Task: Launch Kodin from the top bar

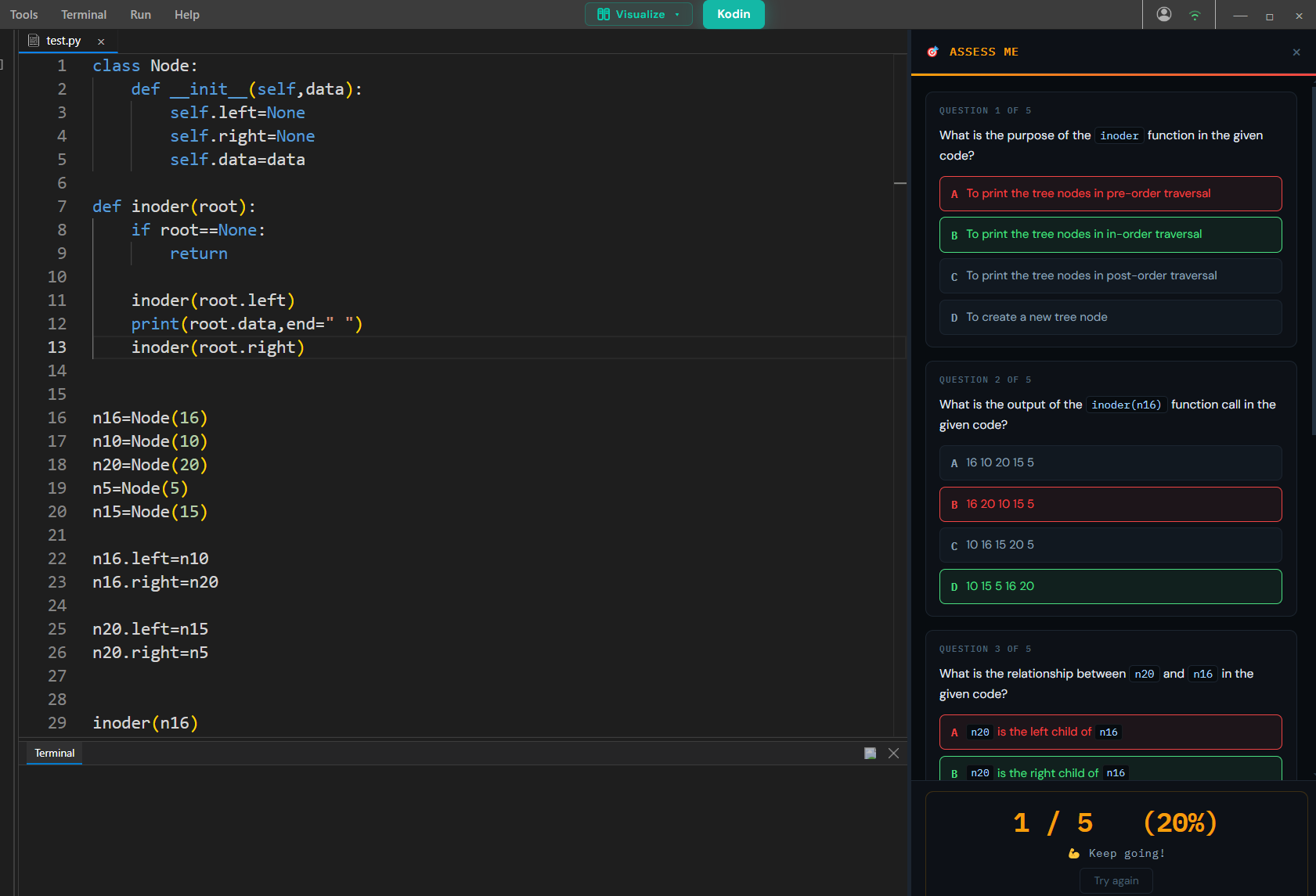Action: tap(734, 14)
